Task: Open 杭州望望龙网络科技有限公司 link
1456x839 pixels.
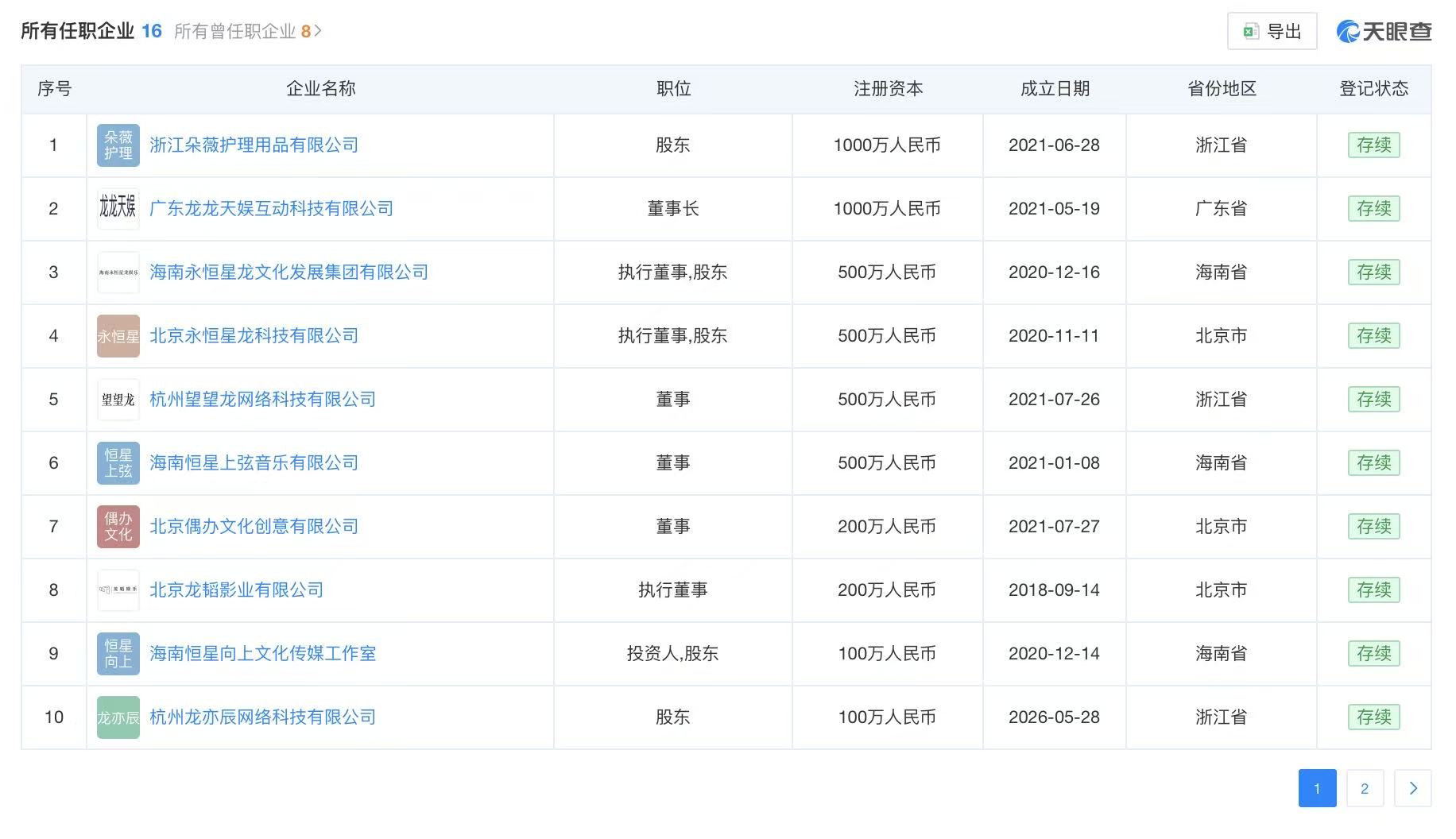Action: (262, 400)
